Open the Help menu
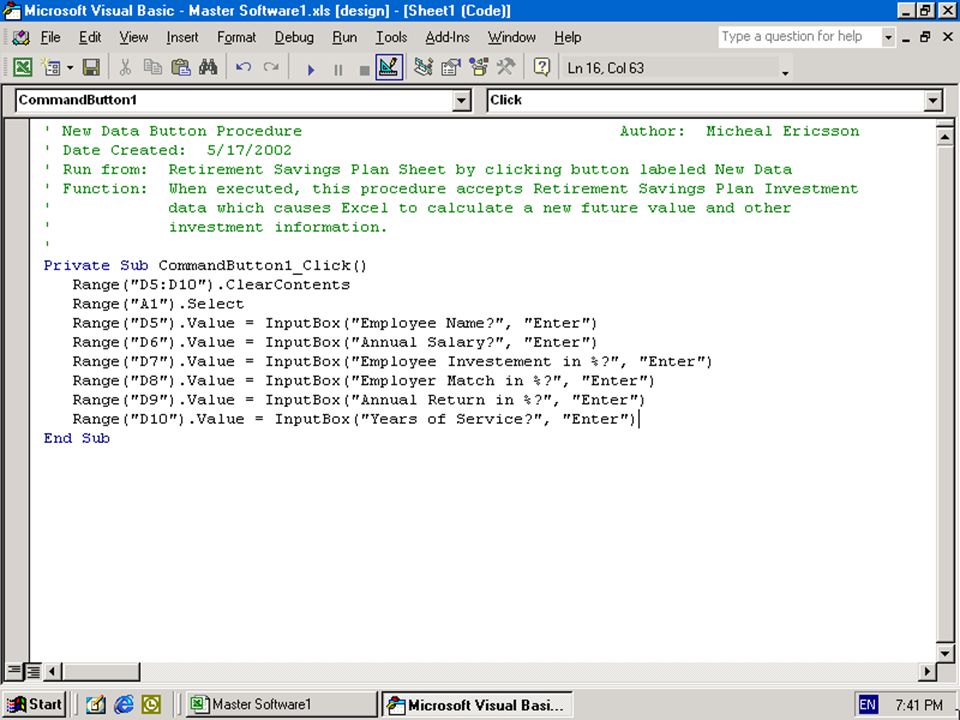Viewport: 960px width, 720px height. [x=568, y=37]
